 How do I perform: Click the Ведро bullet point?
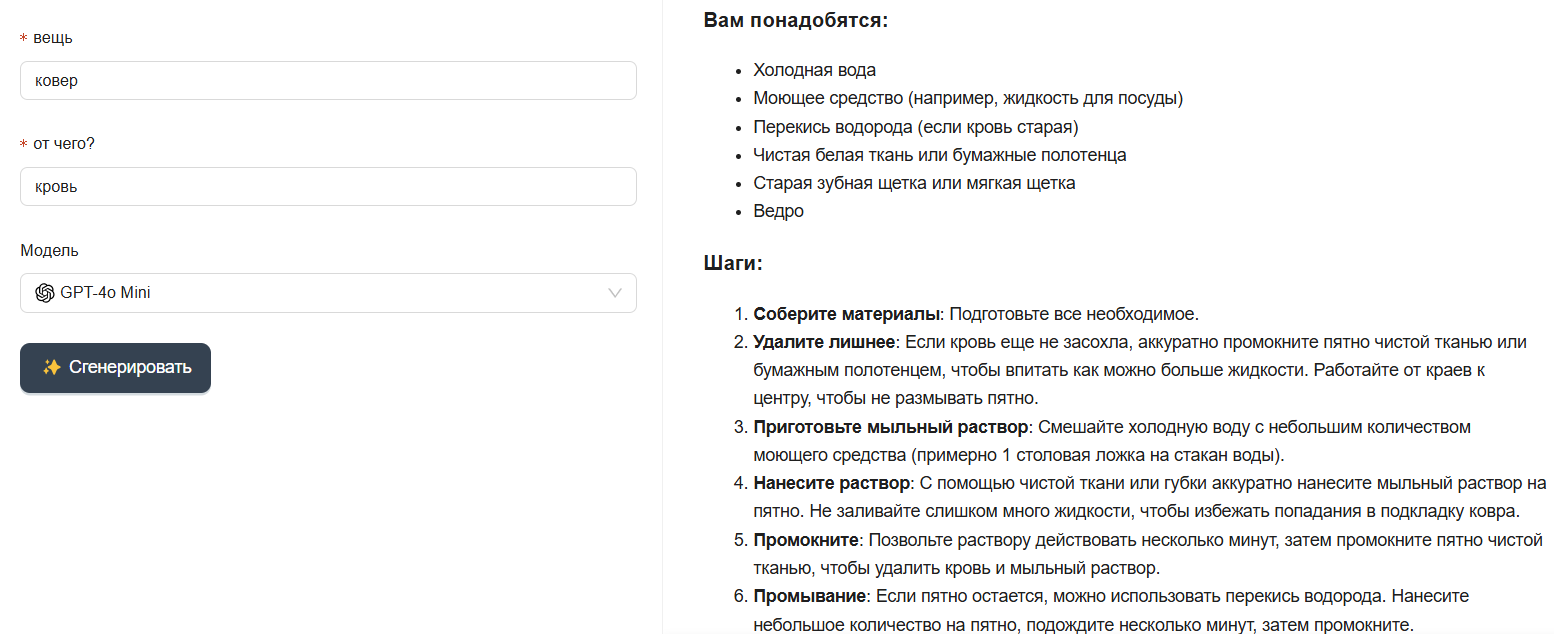click(777, 211)
